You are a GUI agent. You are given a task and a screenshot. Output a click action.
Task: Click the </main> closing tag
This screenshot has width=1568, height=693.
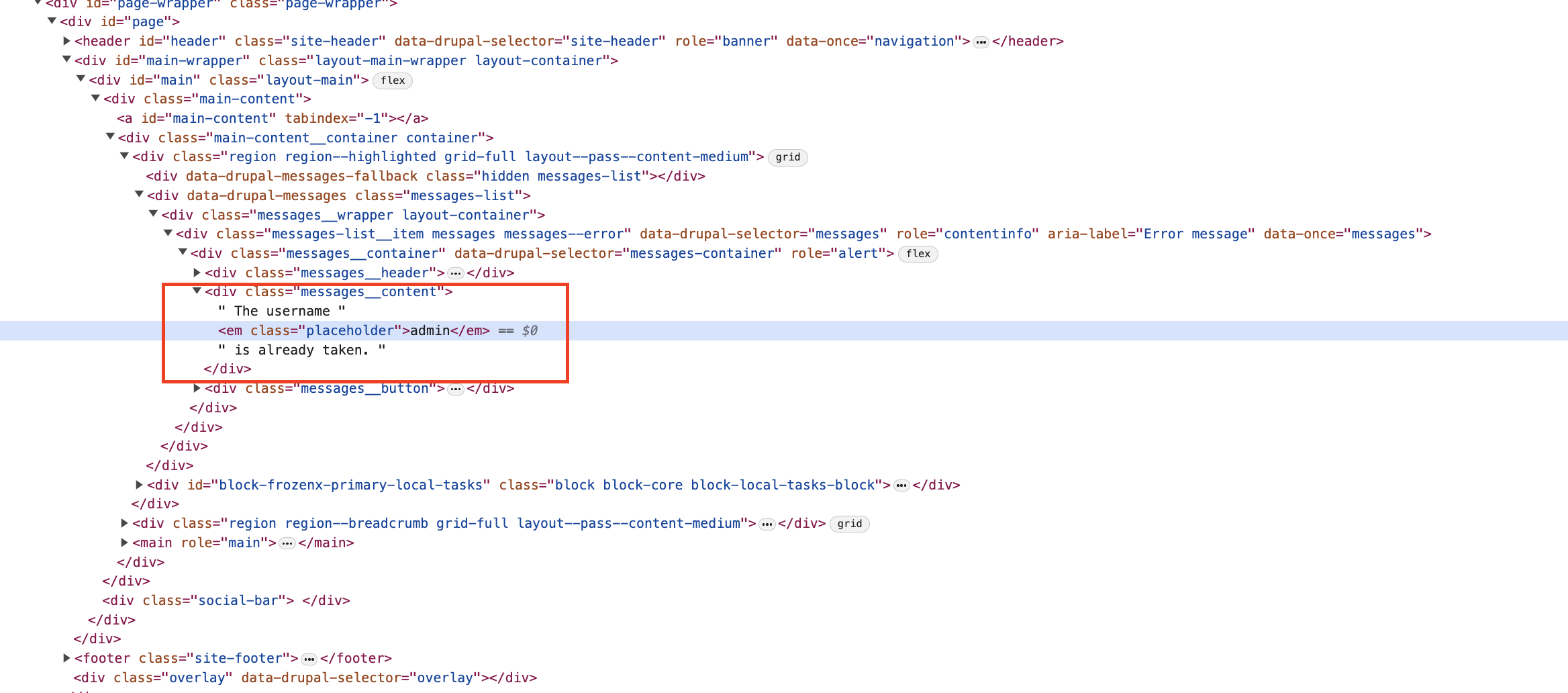[x=326, y=543]
